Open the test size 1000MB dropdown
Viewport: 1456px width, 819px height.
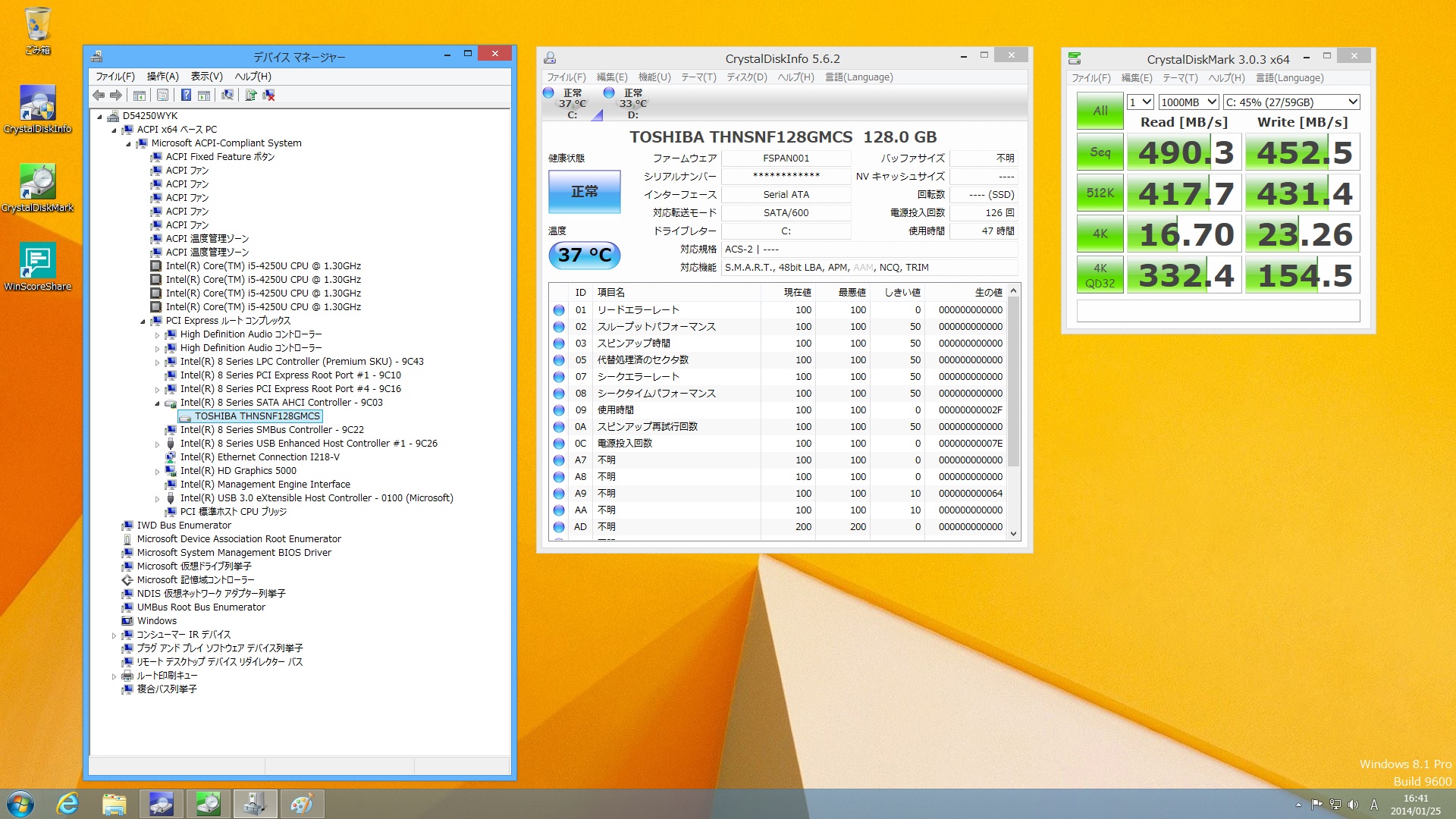(x=1188, y=102)
